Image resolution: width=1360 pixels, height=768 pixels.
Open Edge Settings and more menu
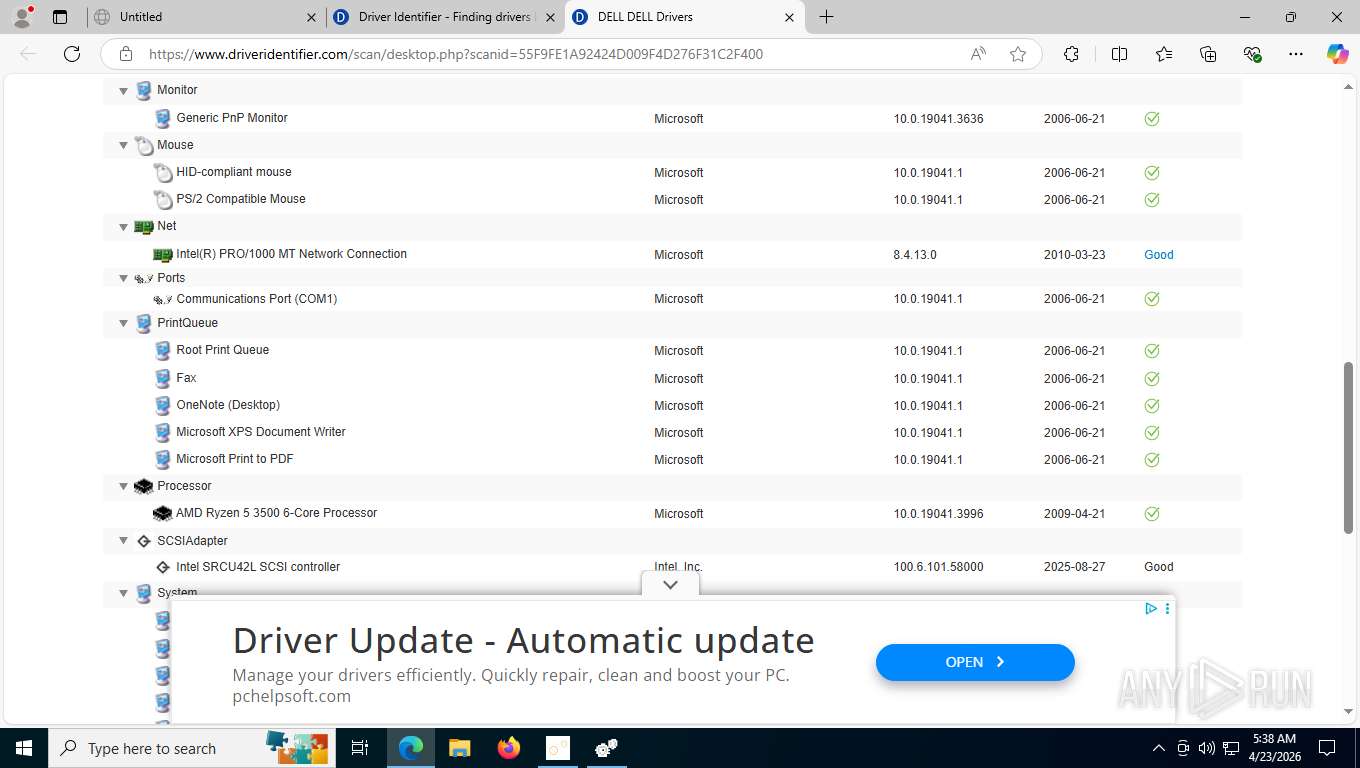point(1296,54)
